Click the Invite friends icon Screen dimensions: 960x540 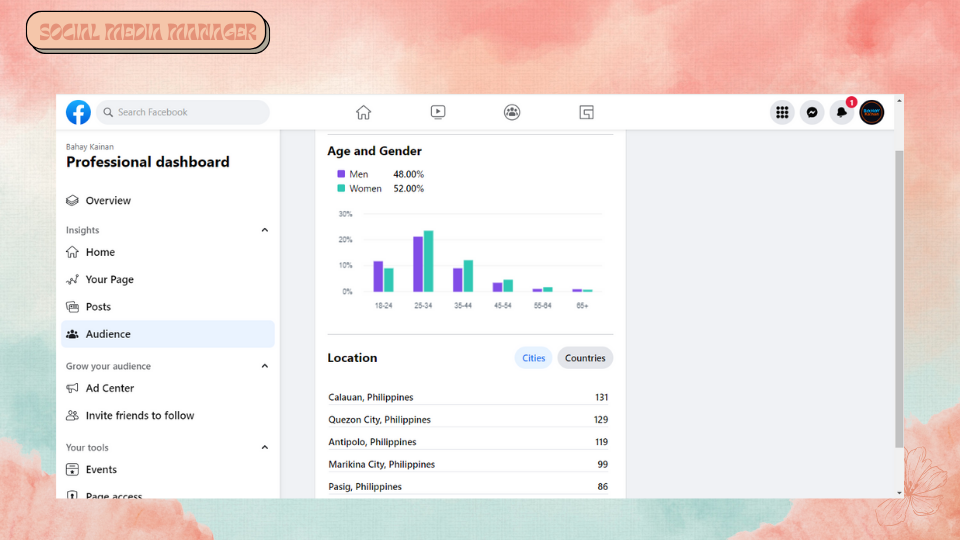[72, 415]
